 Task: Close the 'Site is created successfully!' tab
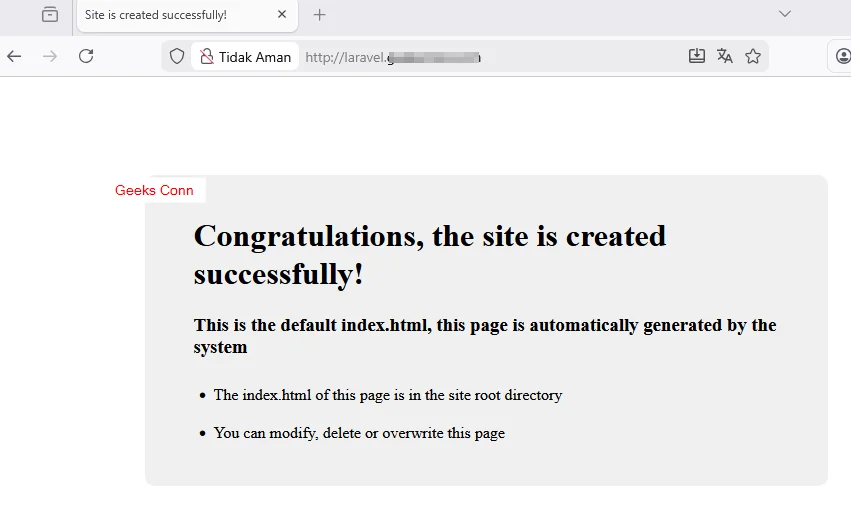coord(282,15)
